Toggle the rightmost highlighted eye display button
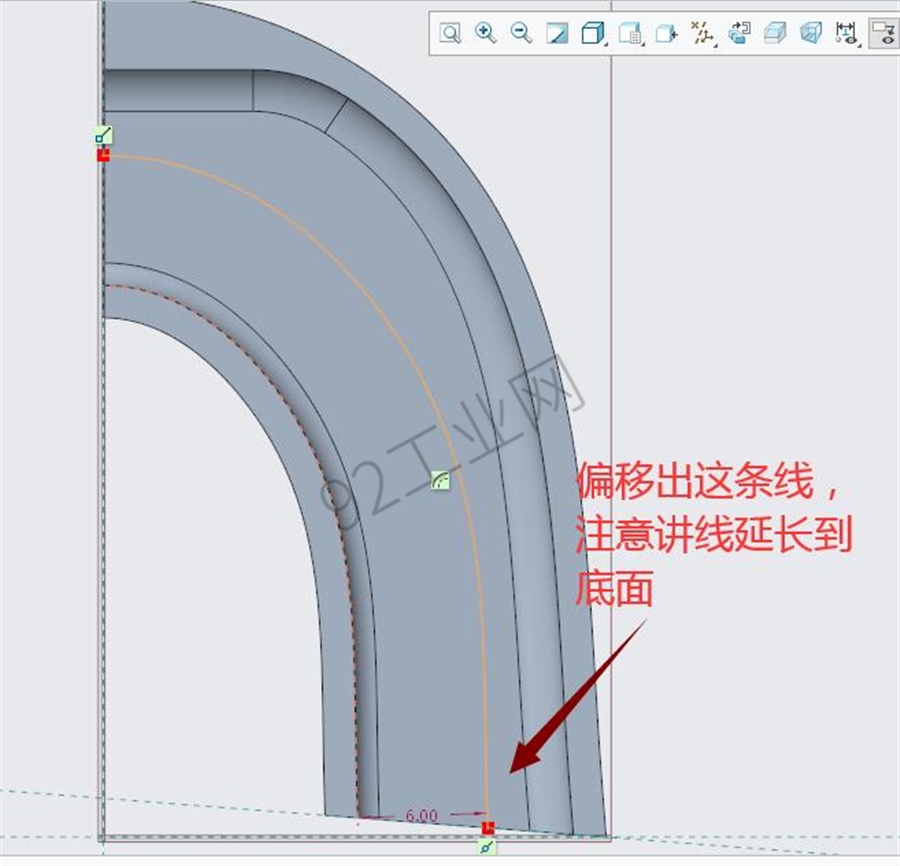Screen dimensions: 900x866 pos(884,33)
